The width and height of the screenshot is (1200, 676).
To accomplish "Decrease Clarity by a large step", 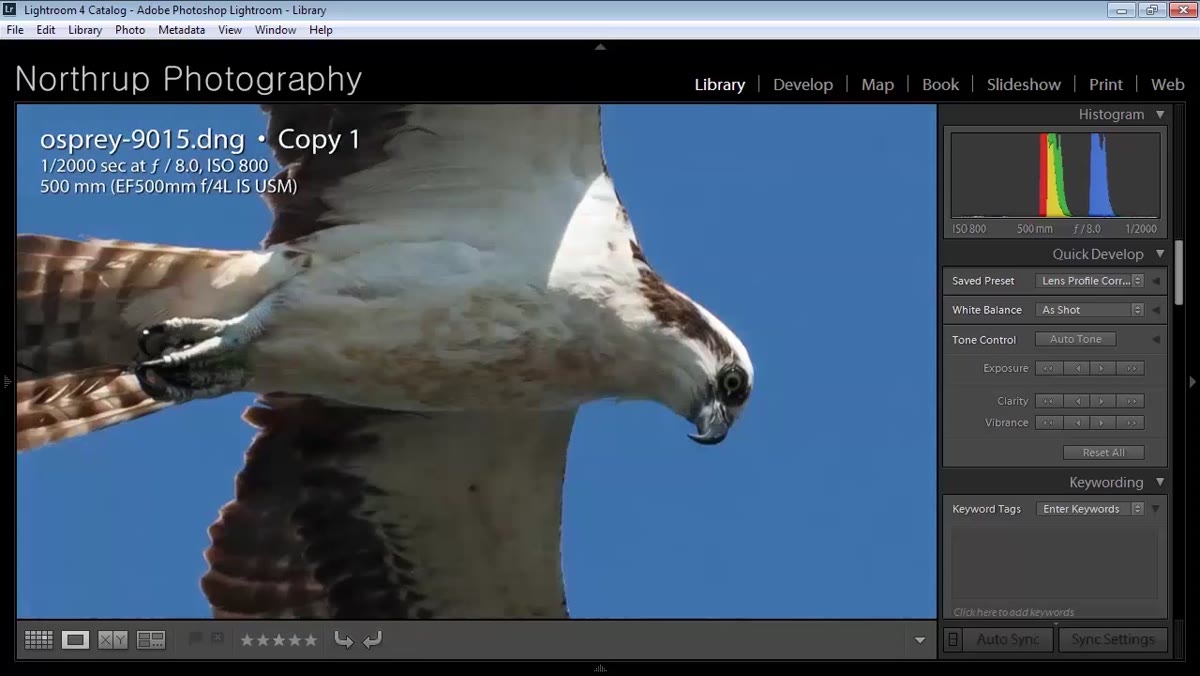I will pyautogui.click(x=1048, y=401).
